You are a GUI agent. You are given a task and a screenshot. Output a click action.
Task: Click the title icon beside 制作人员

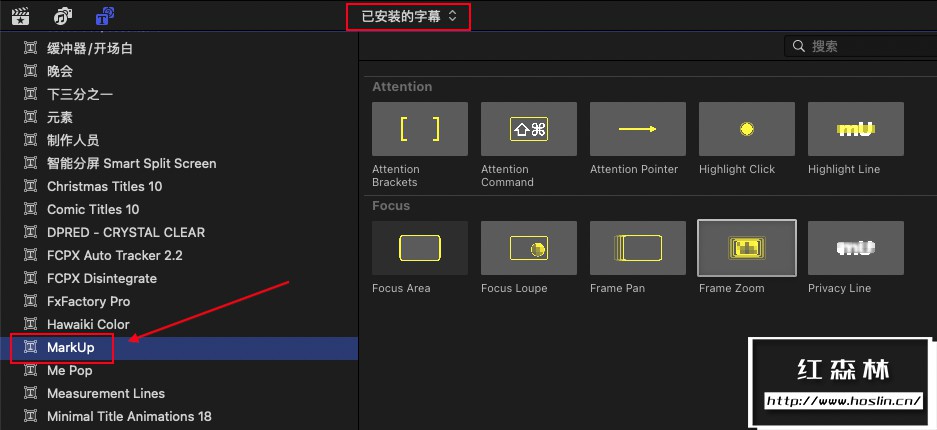[30, 140]
